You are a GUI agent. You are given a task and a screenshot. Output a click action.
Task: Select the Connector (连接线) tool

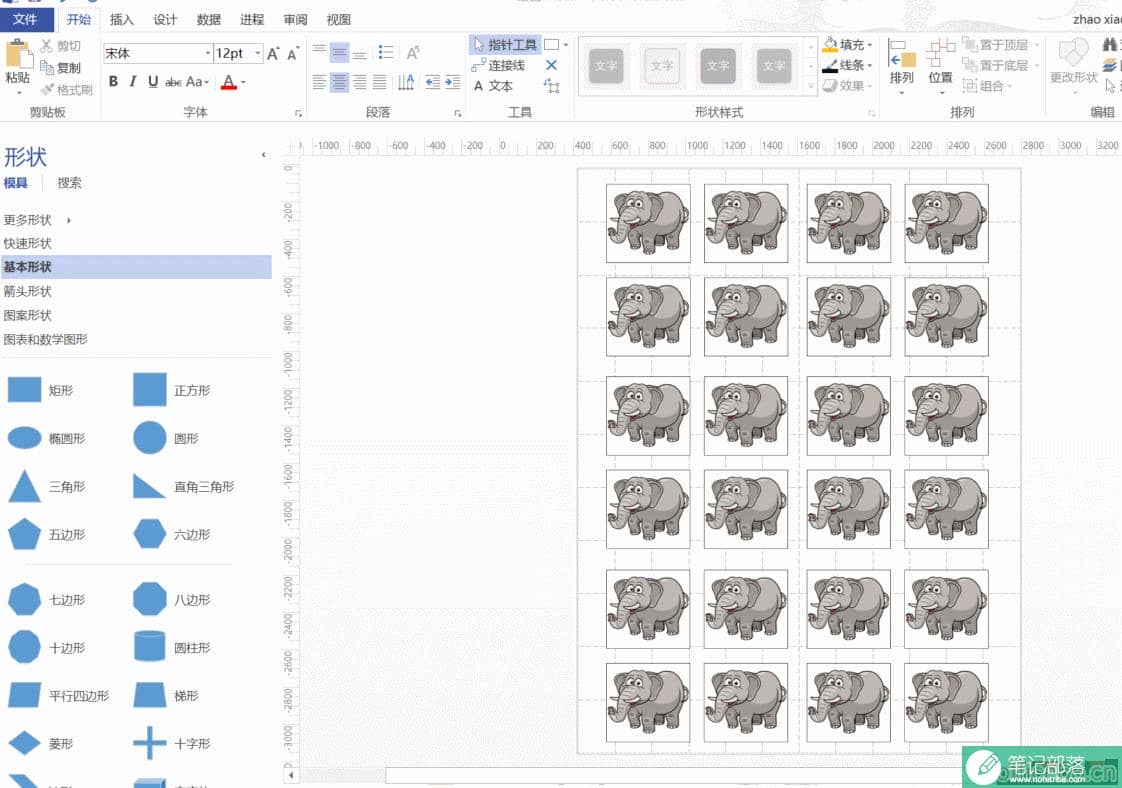499,65
